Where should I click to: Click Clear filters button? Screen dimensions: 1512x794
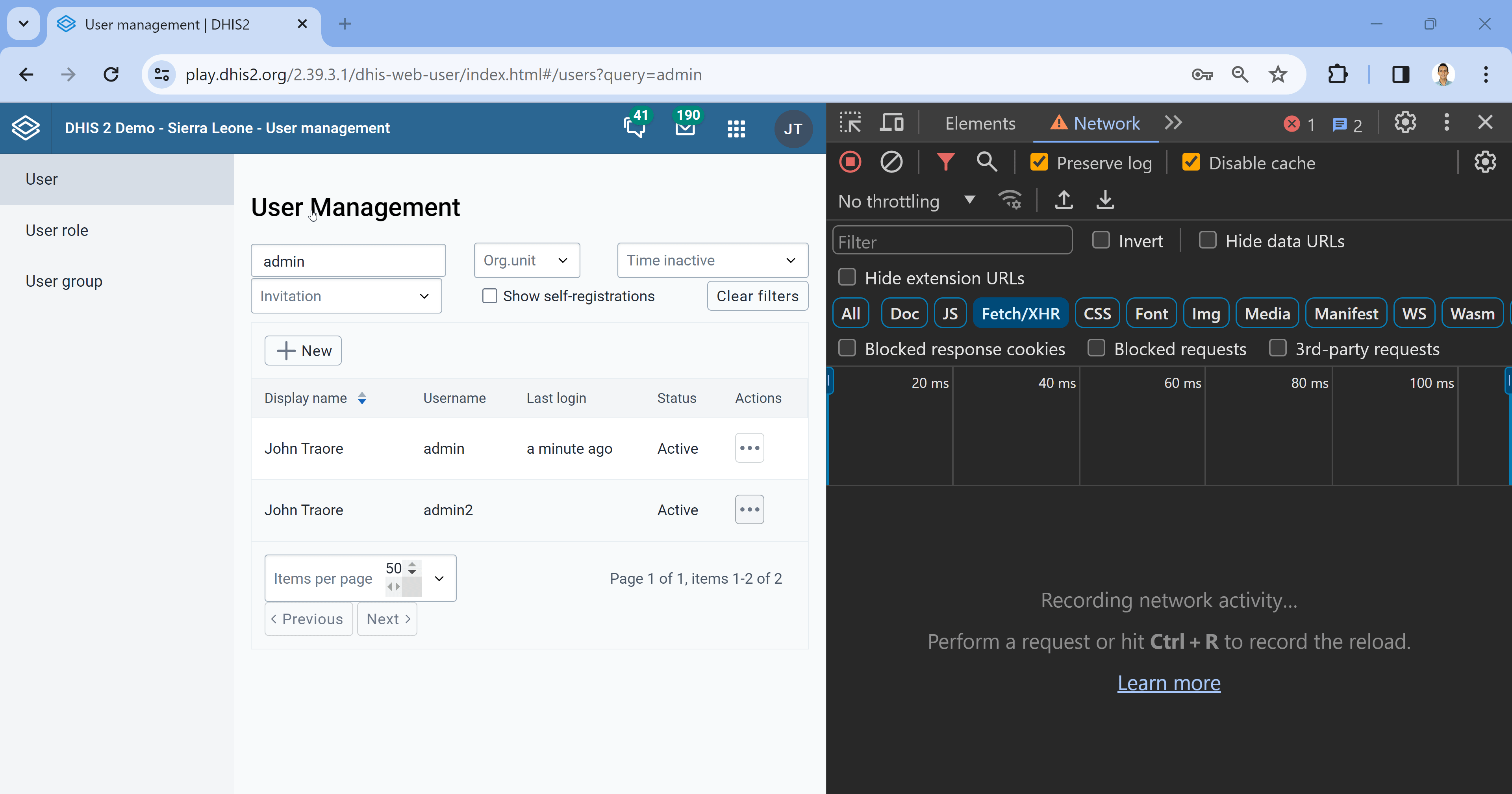[757, 296]
